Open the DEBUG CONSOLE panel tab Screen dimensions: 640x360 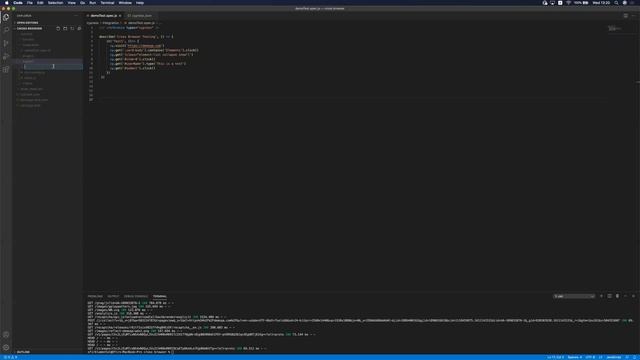coord(136,296)
